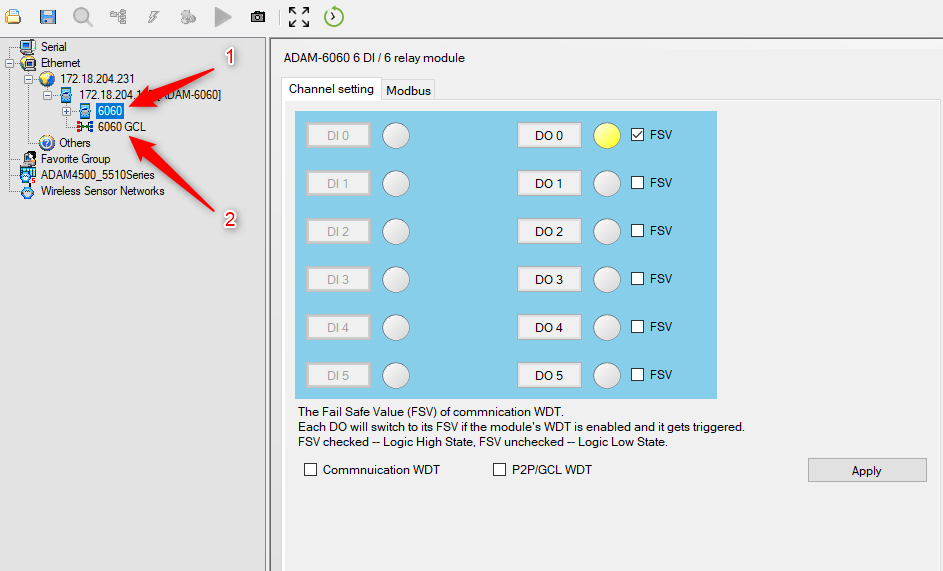Enable the P2P/GCL WDT checkbox
The height and width of the screenshot is (571, 943).
pos(499,469)
